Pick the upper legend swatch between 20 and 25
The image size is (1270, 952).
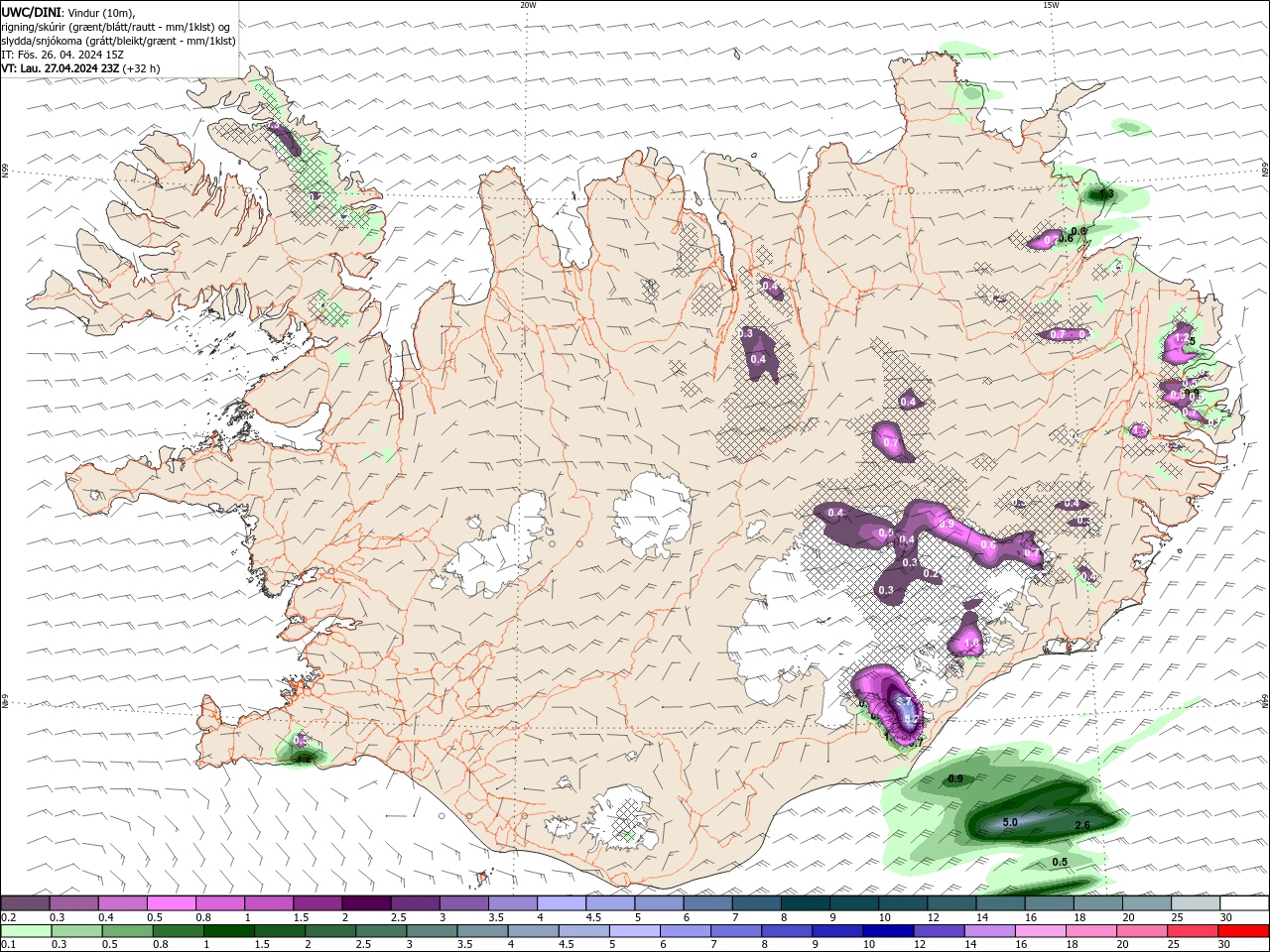[1147, 903]
